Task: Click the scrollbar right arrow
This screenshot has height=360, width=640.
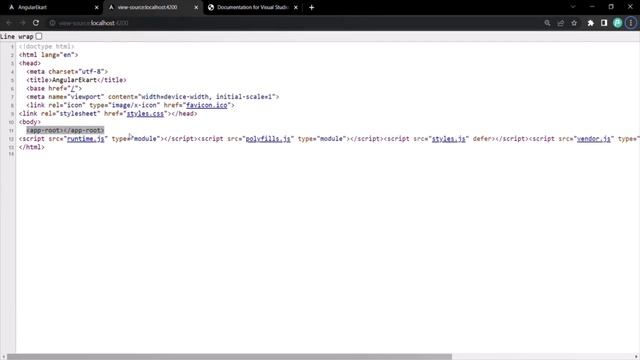Action: [x=636, y=356]
